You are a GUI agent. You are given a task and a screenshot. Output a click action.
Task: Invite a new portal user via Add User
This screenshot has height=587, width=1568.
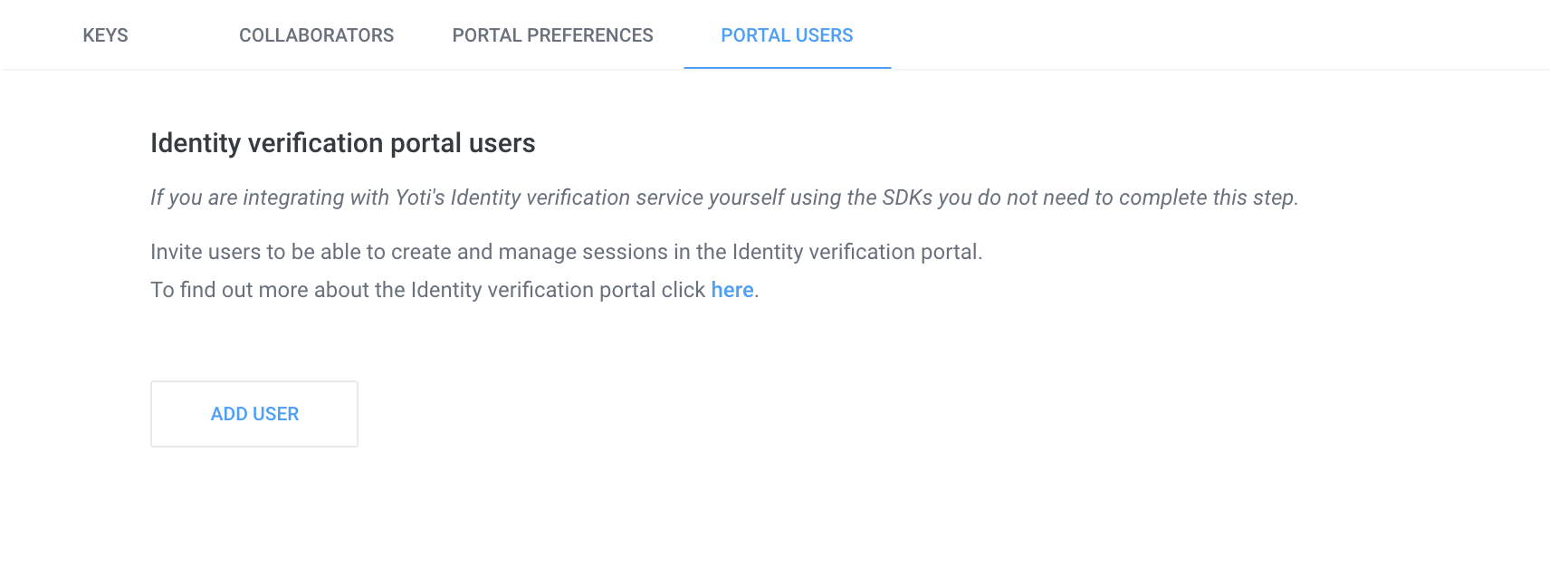click(254, 414)
